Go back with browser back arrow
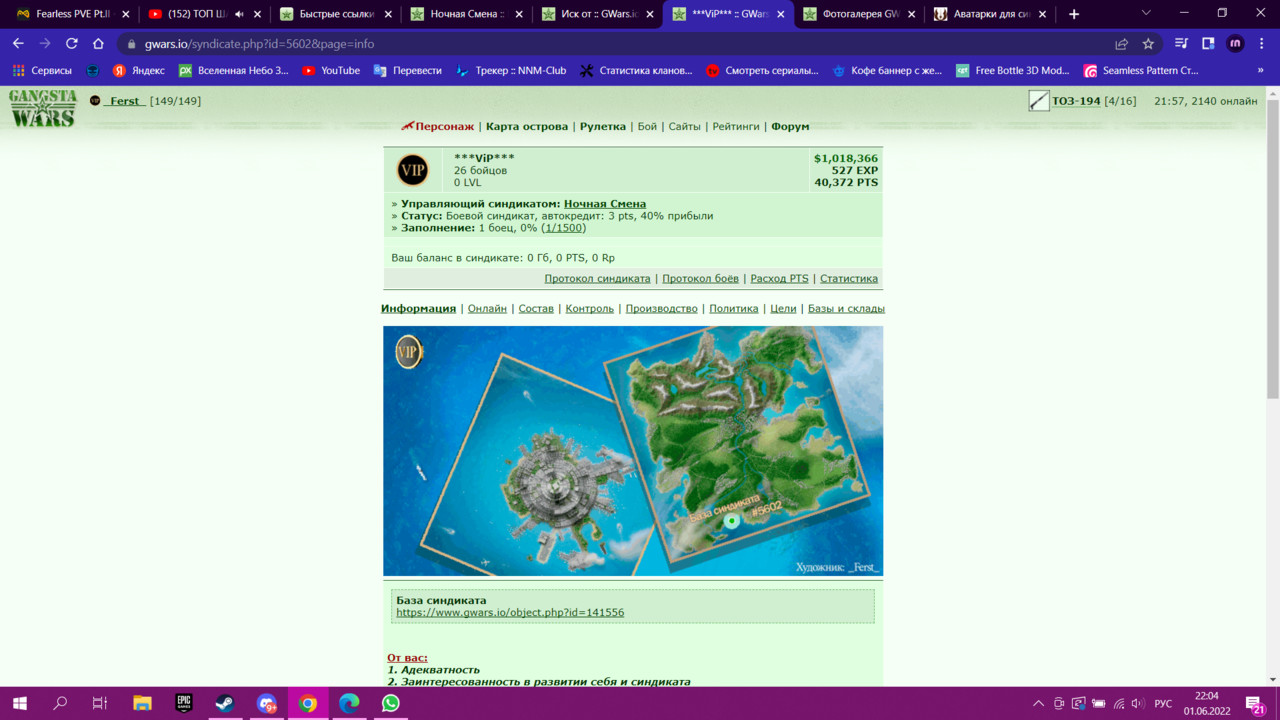Viewport: 1280px width, 720px height. (18, 44)
